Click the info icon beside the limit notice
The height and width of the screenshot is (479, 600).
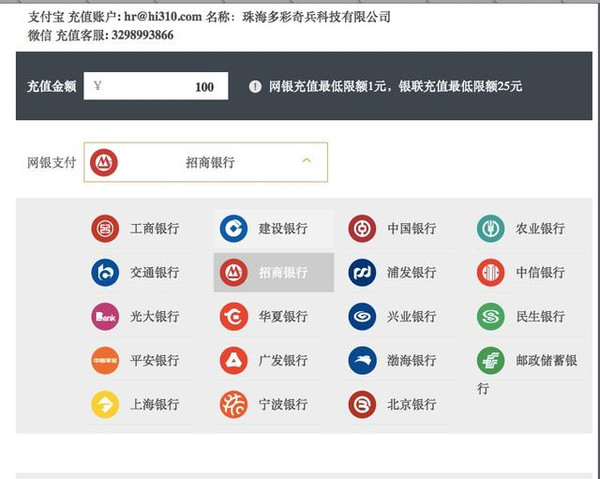pos(255,86)
